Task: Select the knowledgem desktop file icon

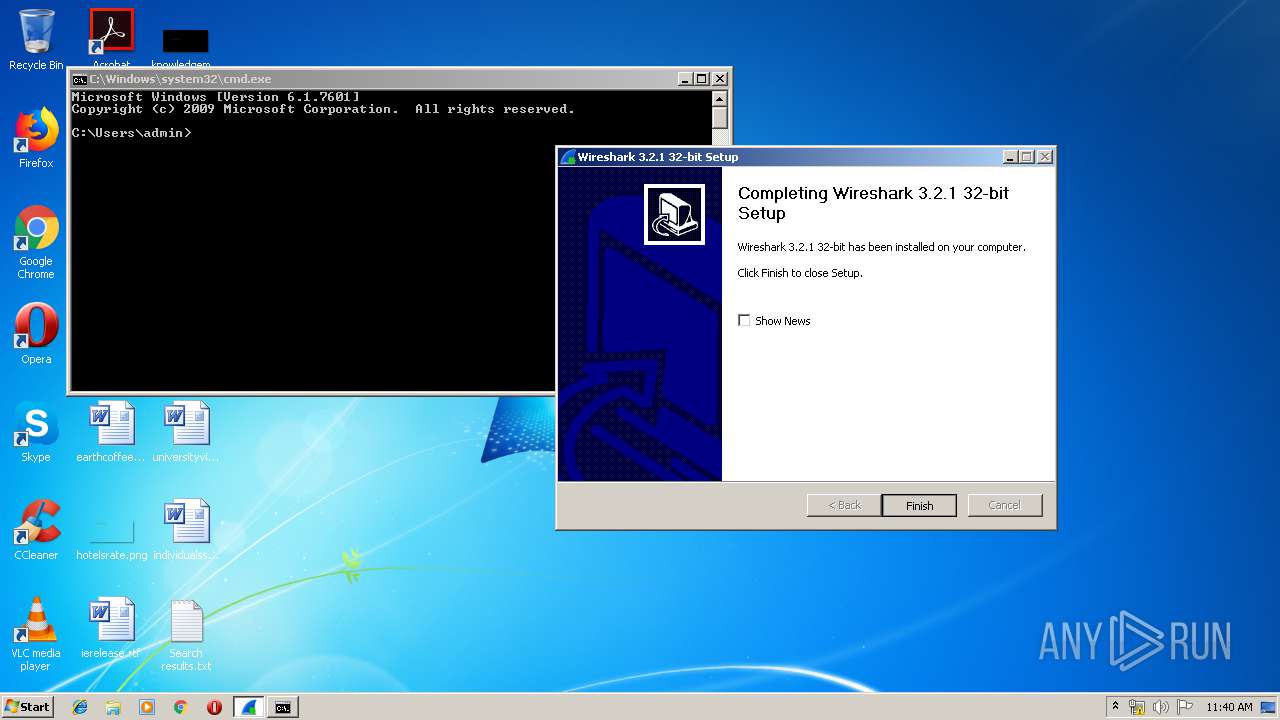Action: coord(186,48)
